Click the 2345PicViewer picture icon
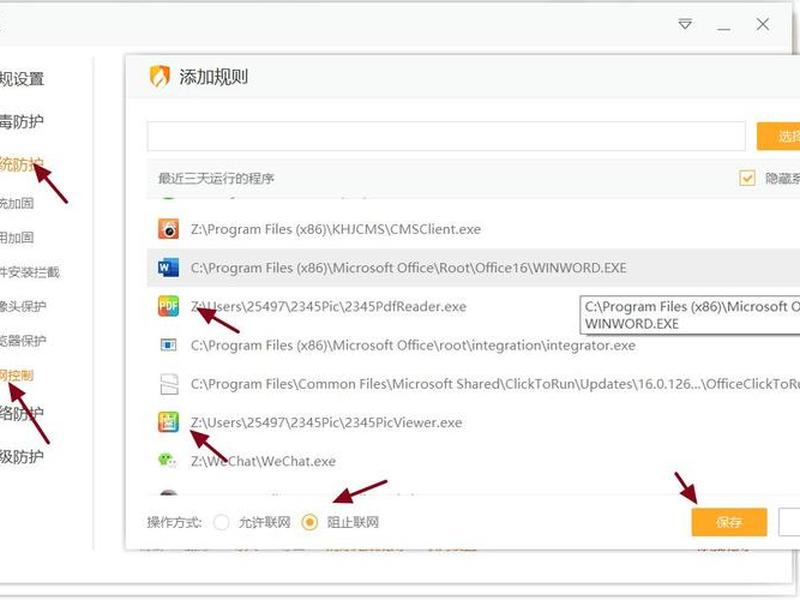Viewport: 800px width, 600px height. pyautogui.click(x=168, y=422)
